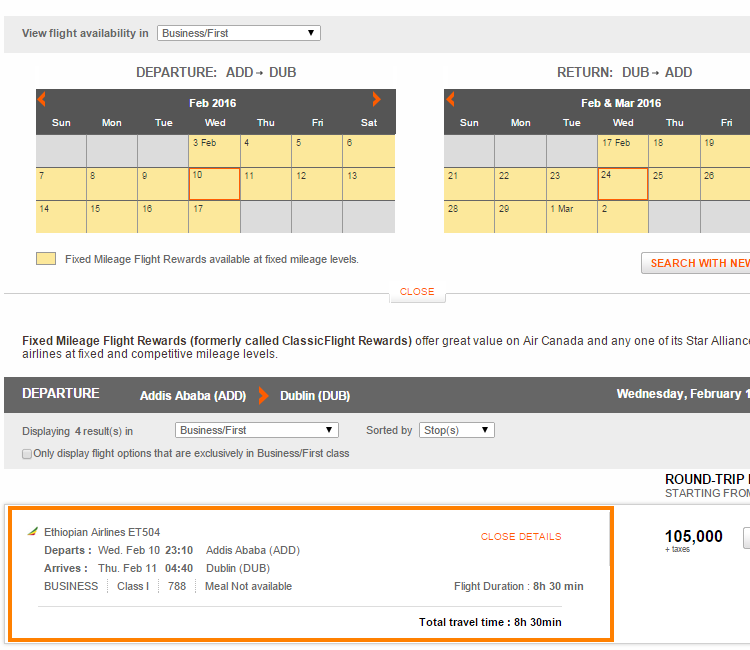Select February 13 in departure calendar
This screenshot has height=650, width=750.
[x=368, y=184]
